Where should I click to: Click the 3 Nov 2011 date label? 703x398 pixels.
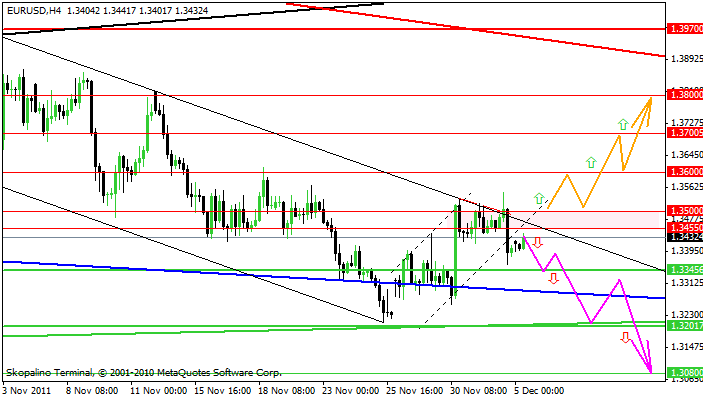(26, 391)
